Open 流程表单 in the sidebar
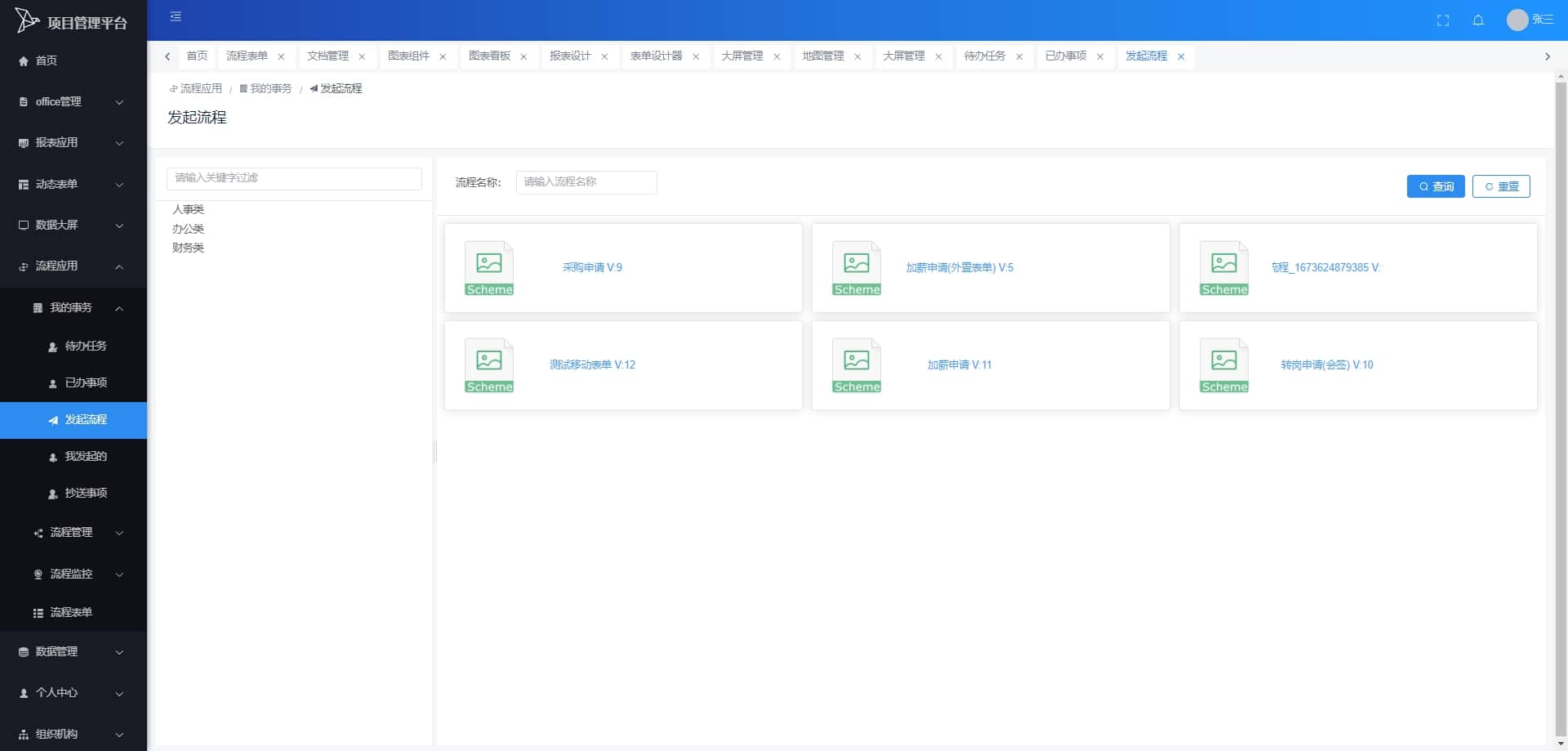Viewport: 1568px width, 751px height. [73, 613]
